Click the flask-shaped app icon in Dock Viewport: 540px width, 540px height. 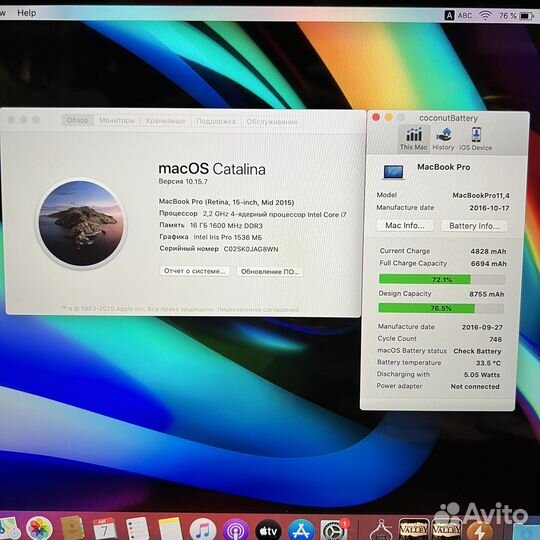381,531
